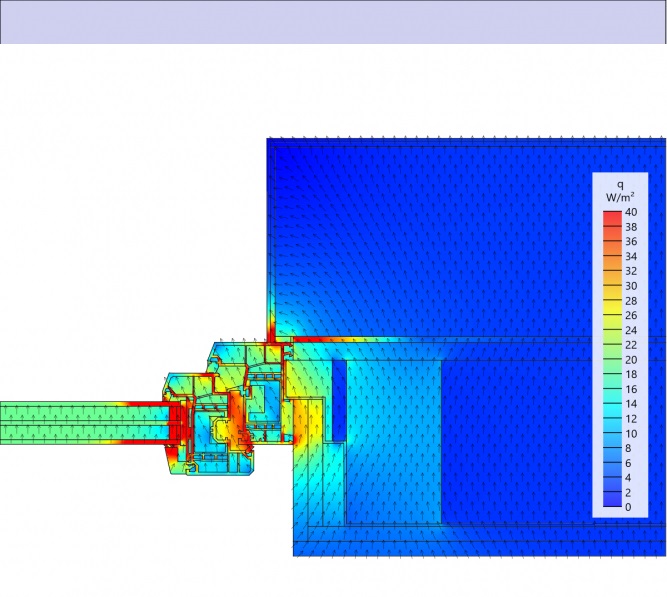Viewport: 667px width, 597px height.
Task: Click the q W/m² legend title
Action: coord(620,190)
